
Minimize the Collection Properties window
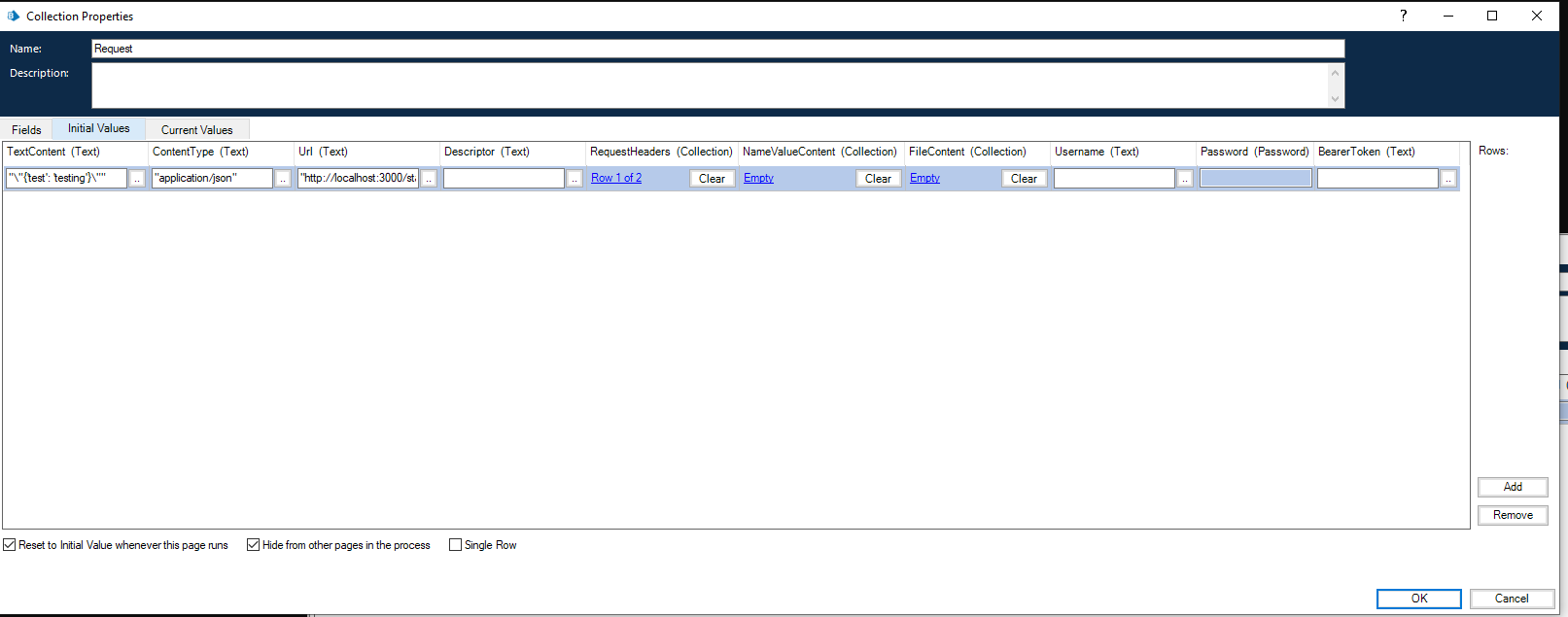point(1448,16)
